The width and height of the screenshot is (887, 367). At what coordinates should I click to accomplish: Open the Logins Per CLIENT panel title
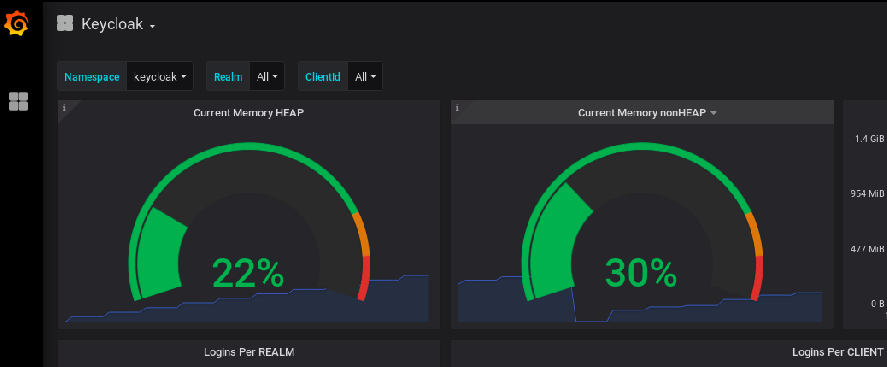[x=837, y=352]
